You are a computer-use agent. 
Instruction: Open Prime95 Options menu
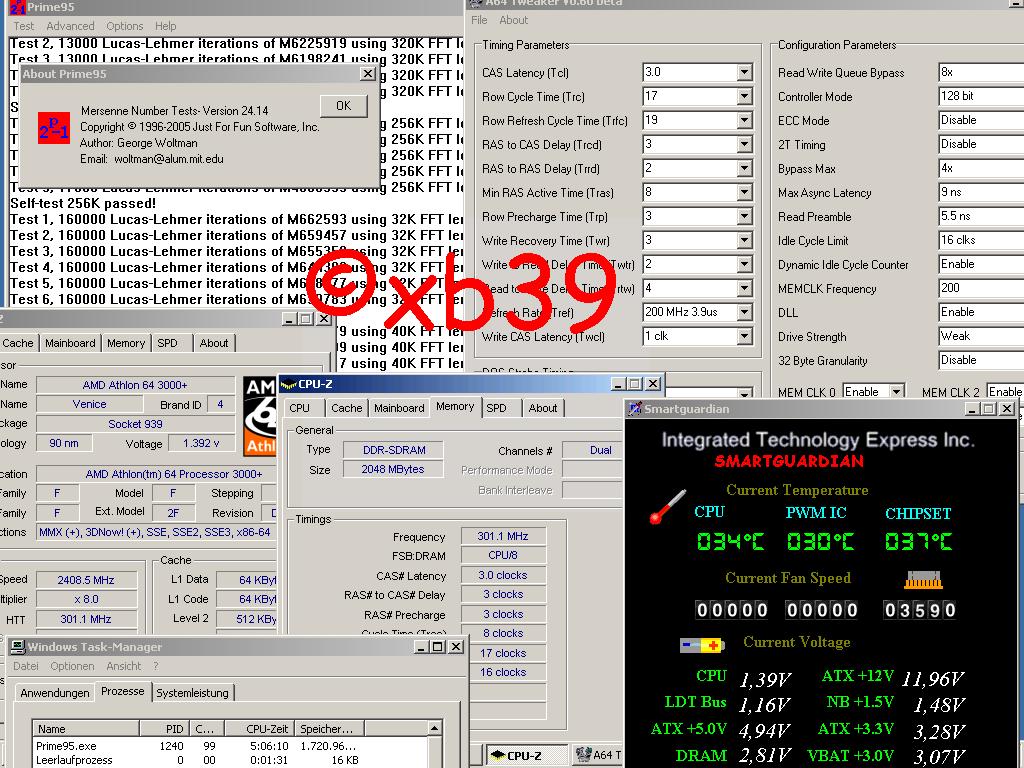pos(125,26)
